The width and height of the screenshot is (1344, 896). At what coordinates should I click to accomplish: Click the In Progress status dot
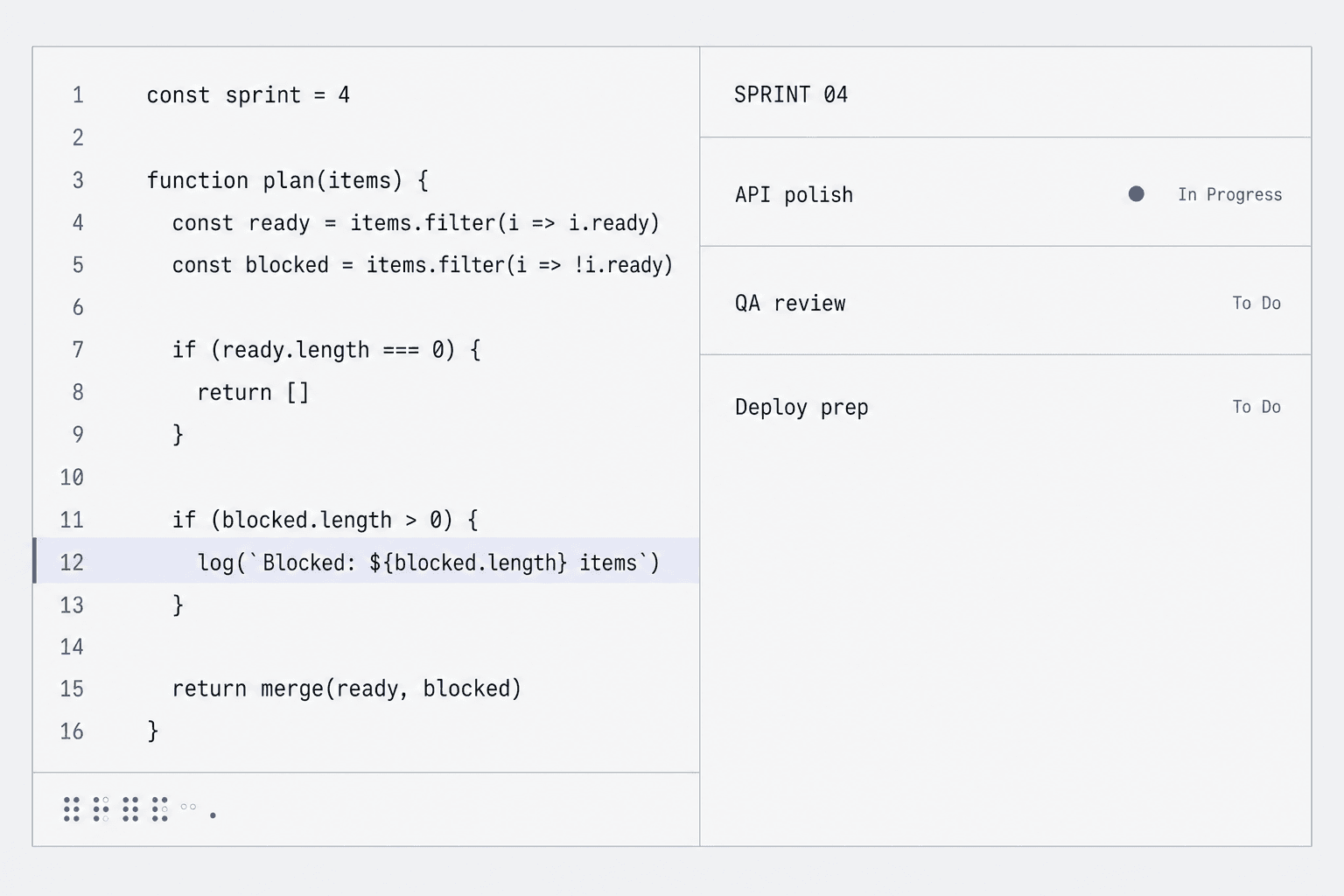point(1136,193)
